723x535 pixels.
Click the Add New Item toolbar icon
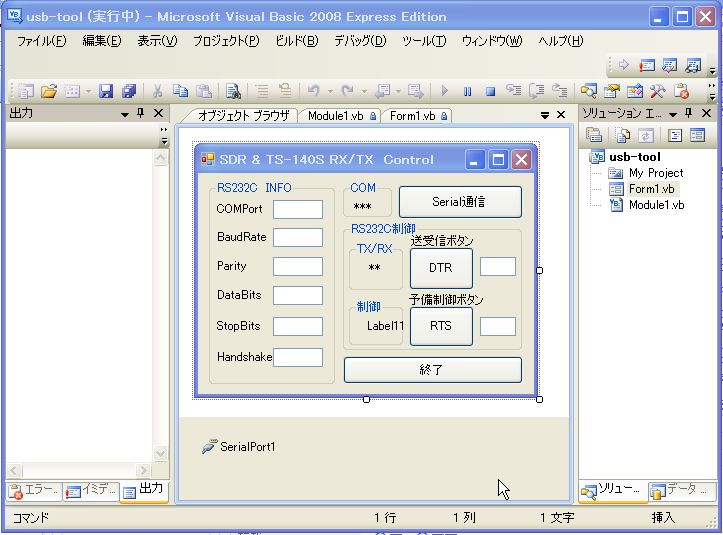[x=72, y=91]
